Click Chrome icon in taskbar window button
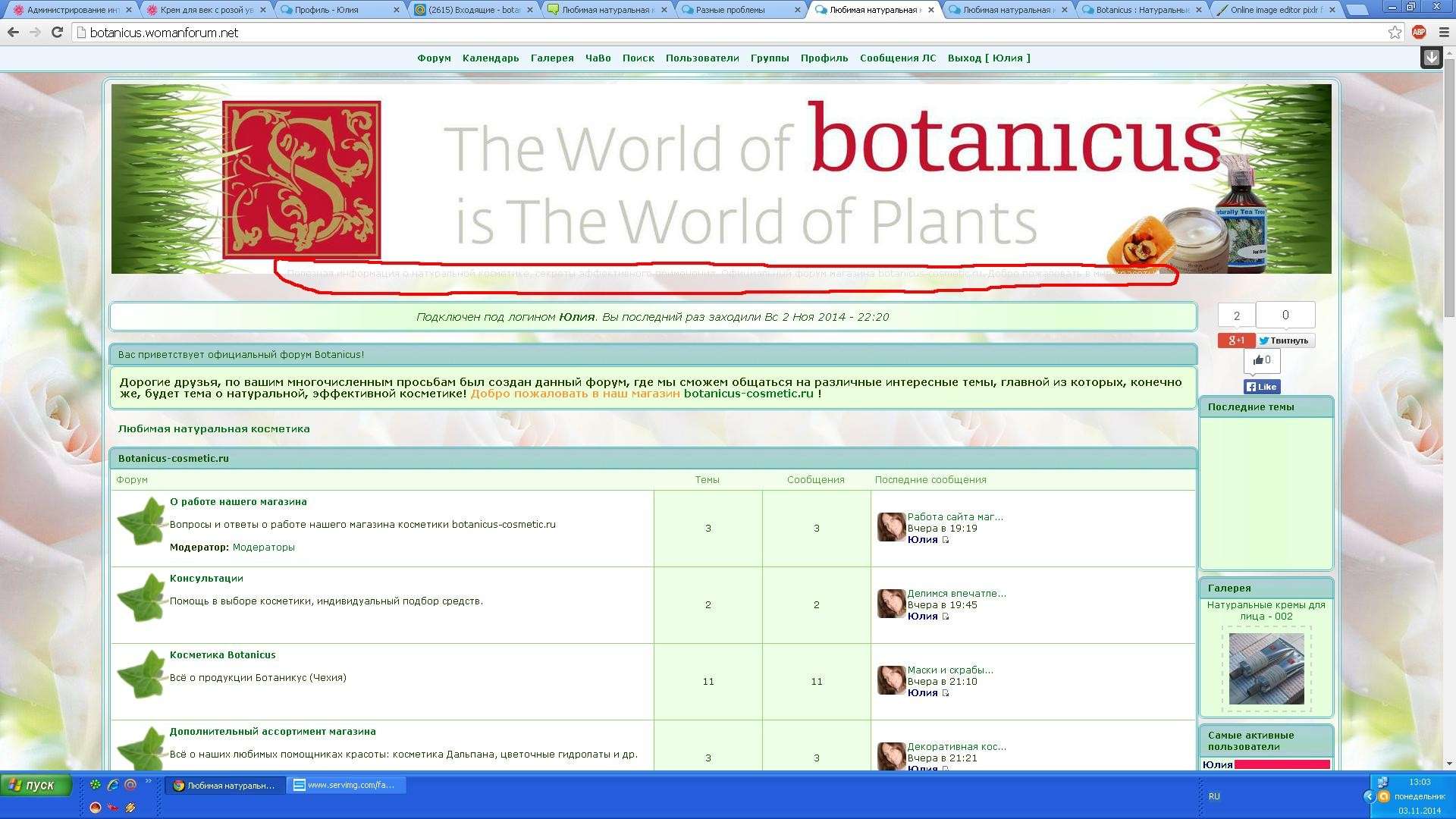This screenshot has height=819, width=1456. (x=178, y=786)
